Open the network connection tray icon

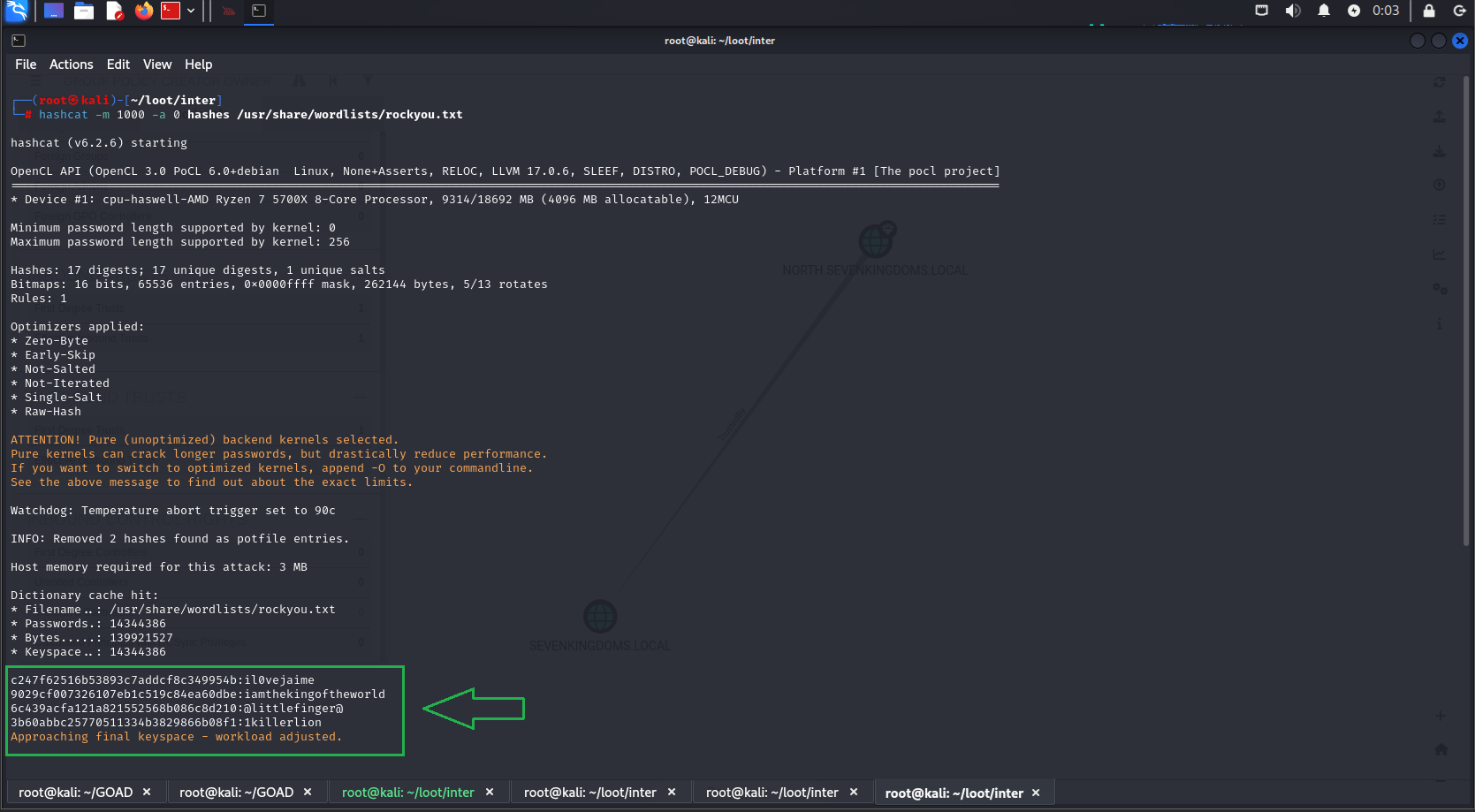1261,11
